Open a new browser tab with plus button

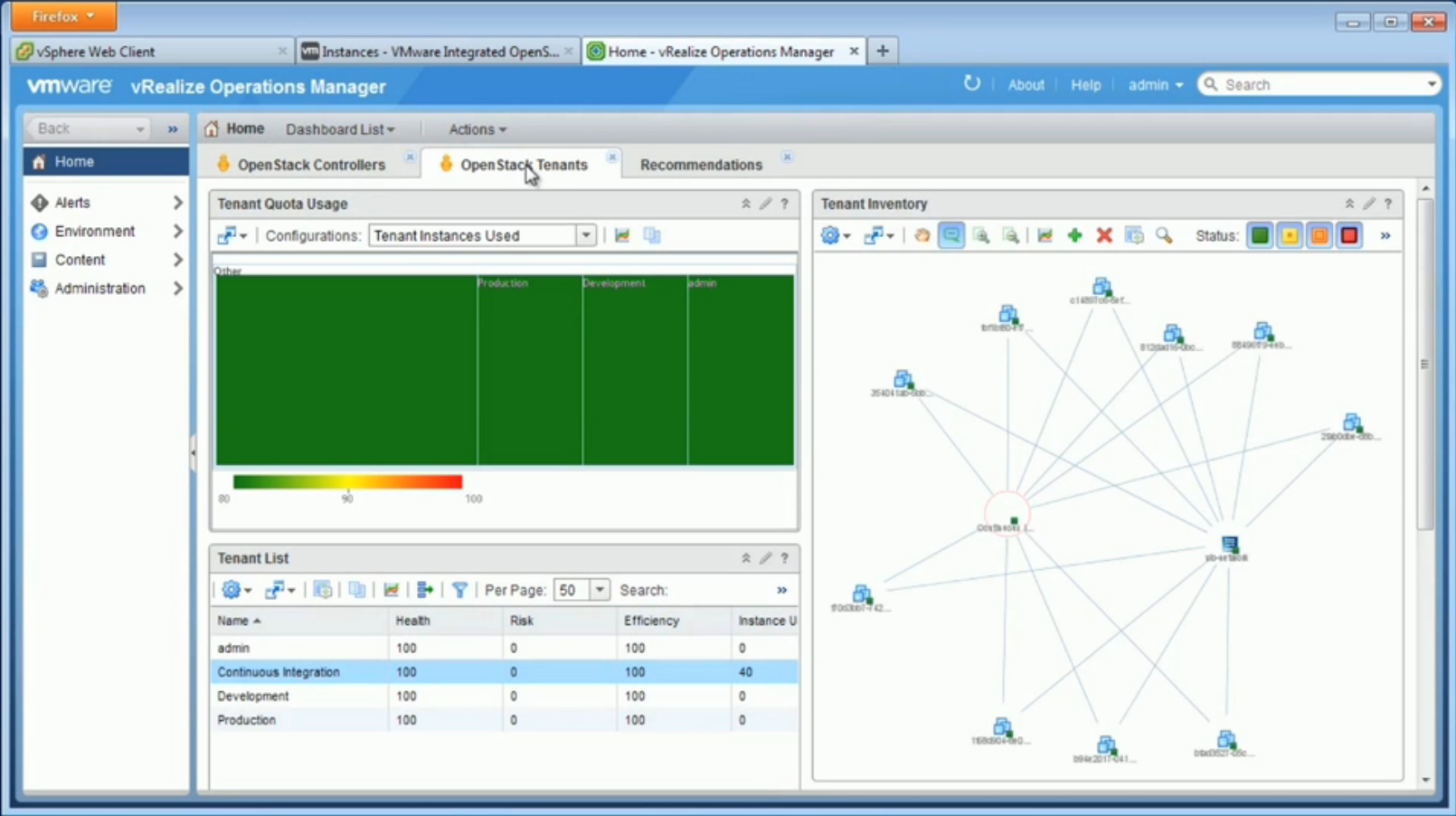pos(883,52)
